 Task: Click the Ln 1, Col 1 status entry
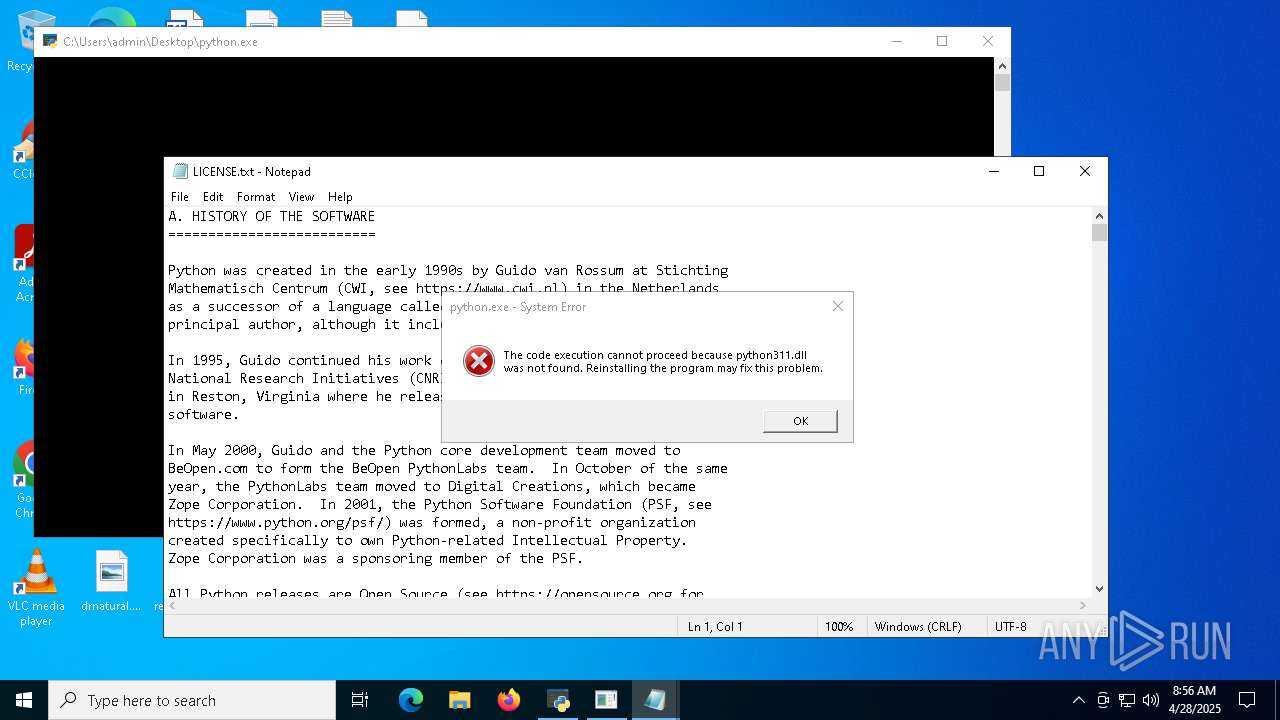(x=715, y=627)
